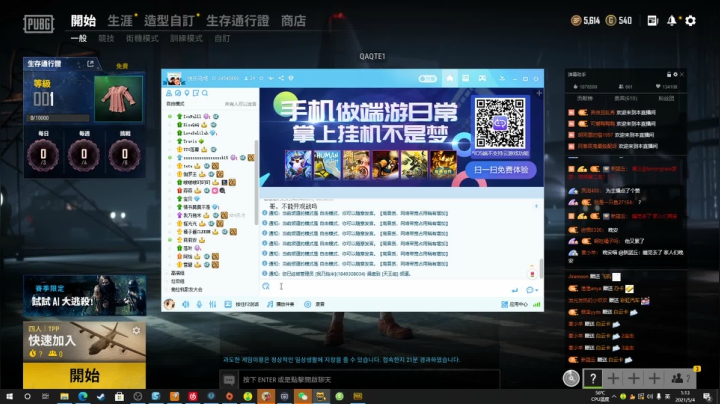Click the PUBG chat input field
Image resolution: width=720 pixels, height=404 pixels.
pos(367,380)
